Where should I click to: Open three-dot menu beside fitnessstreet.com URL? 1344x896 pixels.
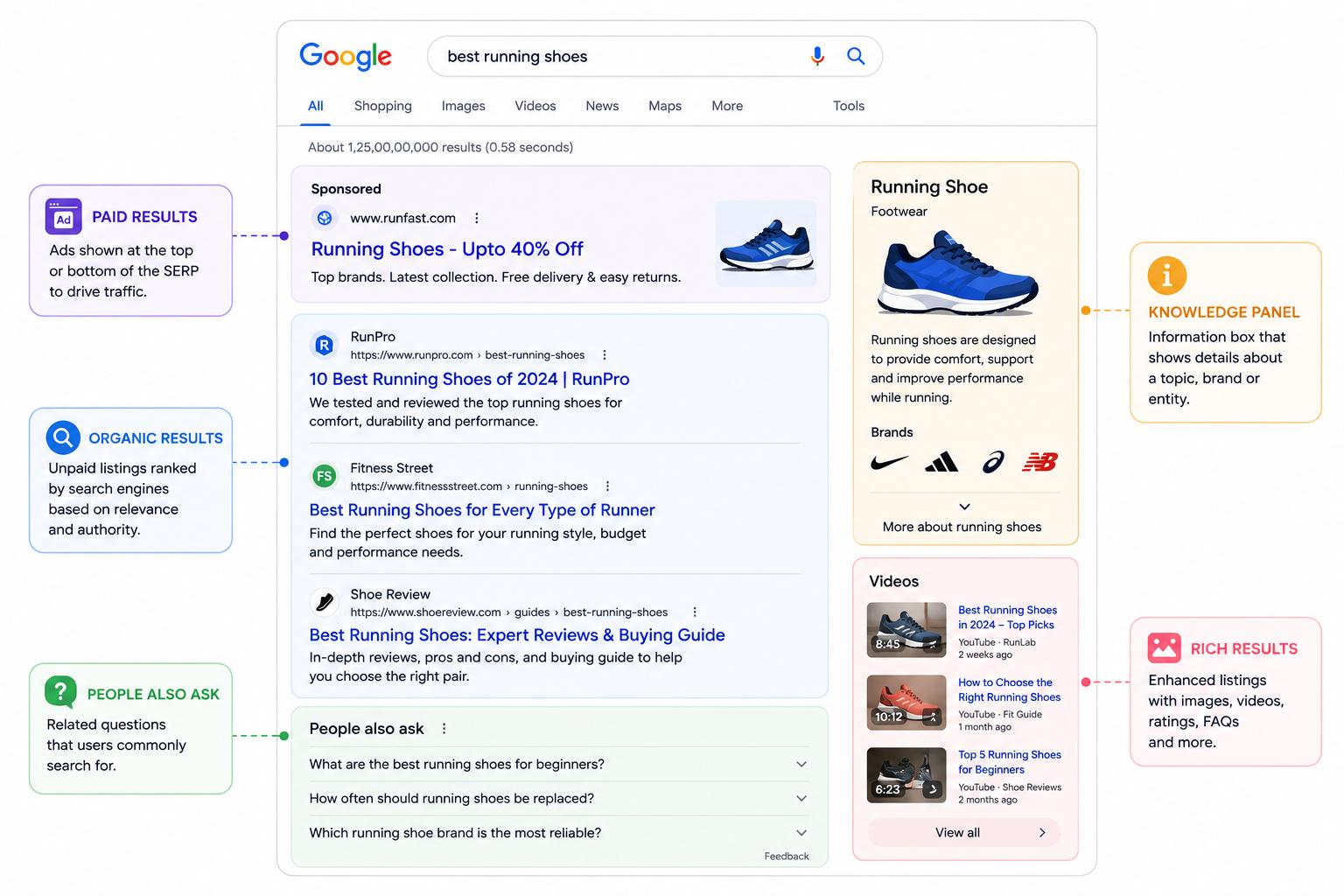[x=607, y=486]
